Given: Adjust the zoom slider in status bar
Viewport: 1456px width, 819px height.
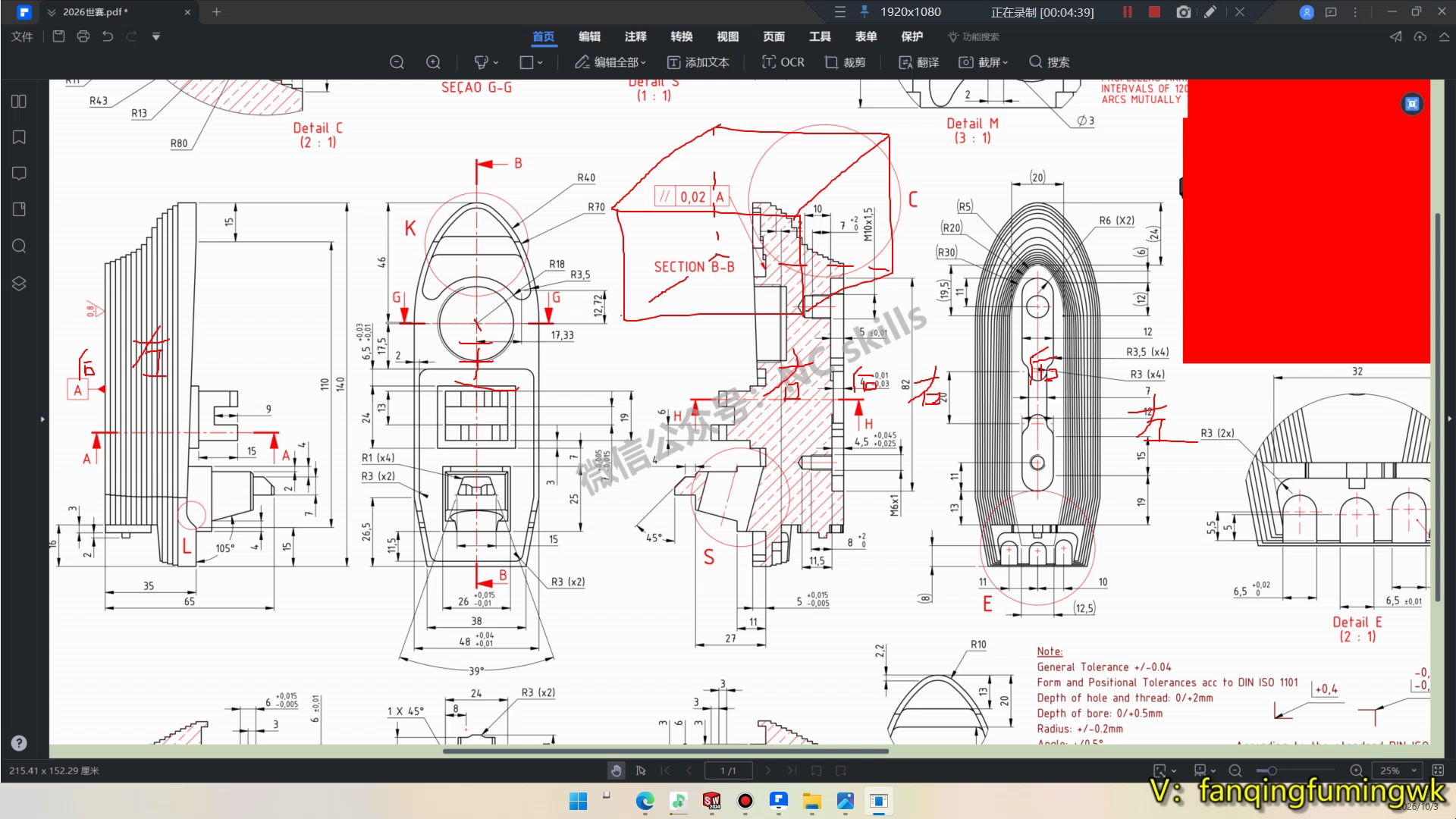Looking at the screenshot, I should point(1272,770).
